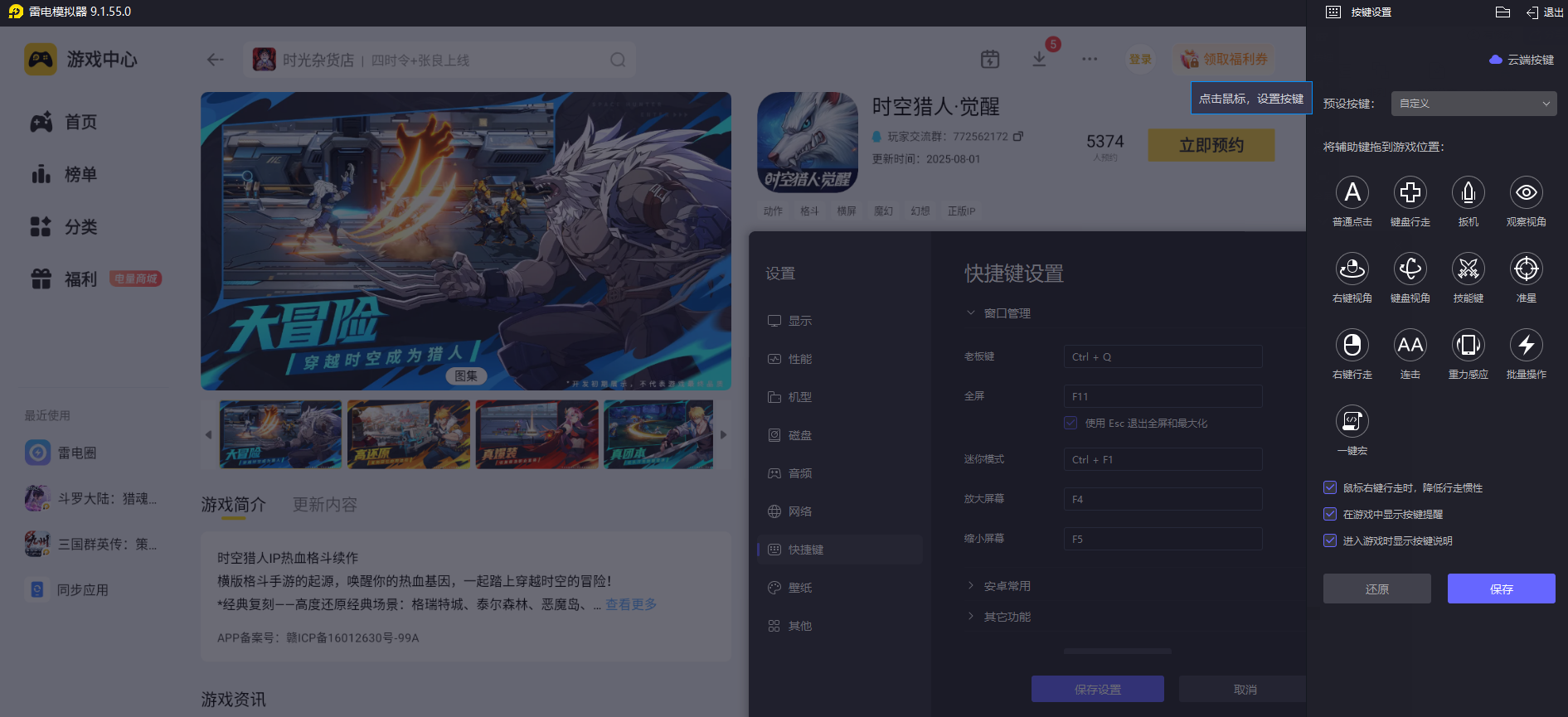Click 还原 to reset key mapping
The width and height of the screenshot is (1568, 717).
[x=1377, y=589]
